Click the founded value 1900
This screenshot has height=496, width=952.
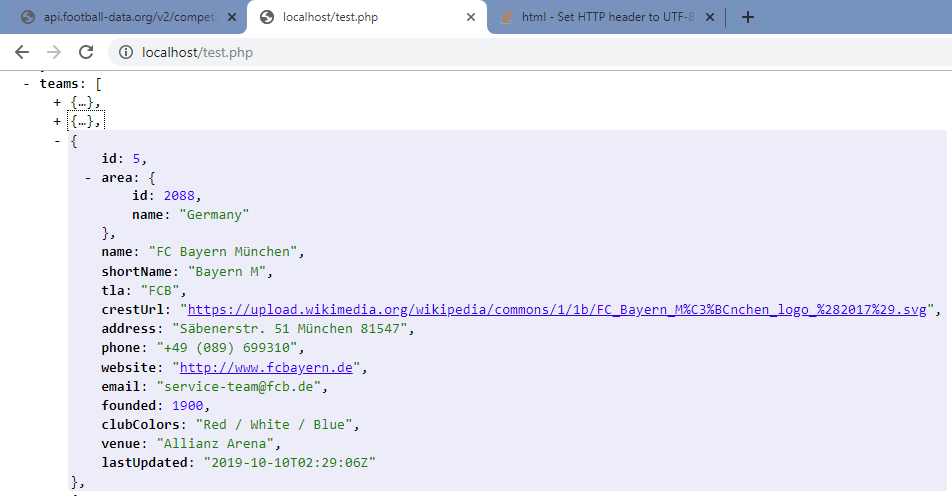188,406
